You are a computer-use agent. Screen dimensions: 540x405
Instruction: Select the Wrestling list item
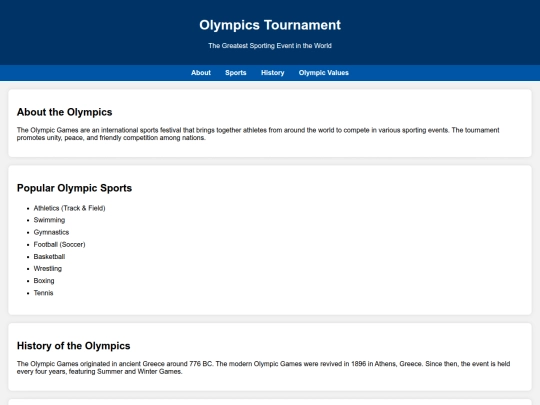48,269
